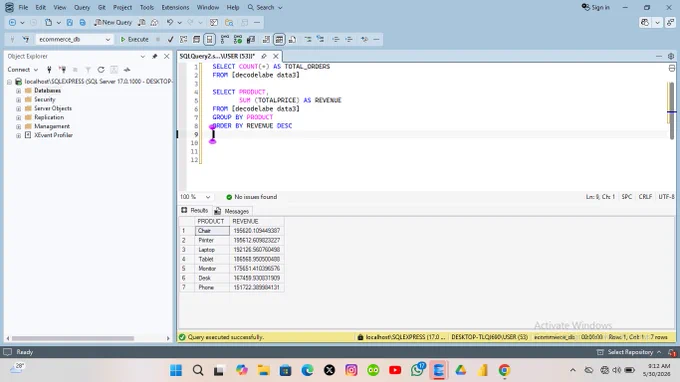The height and width of the screenshot is (382, 680).
Task: Click the Execute button
Action: 134,39
